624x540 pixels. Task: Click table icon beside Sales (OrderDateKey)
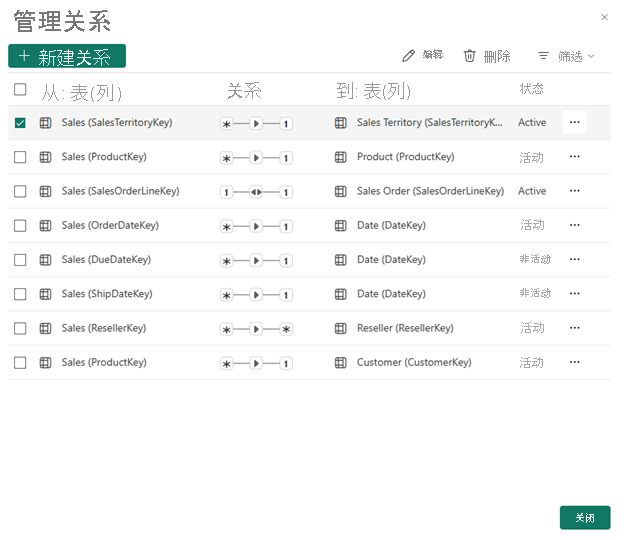45,225
